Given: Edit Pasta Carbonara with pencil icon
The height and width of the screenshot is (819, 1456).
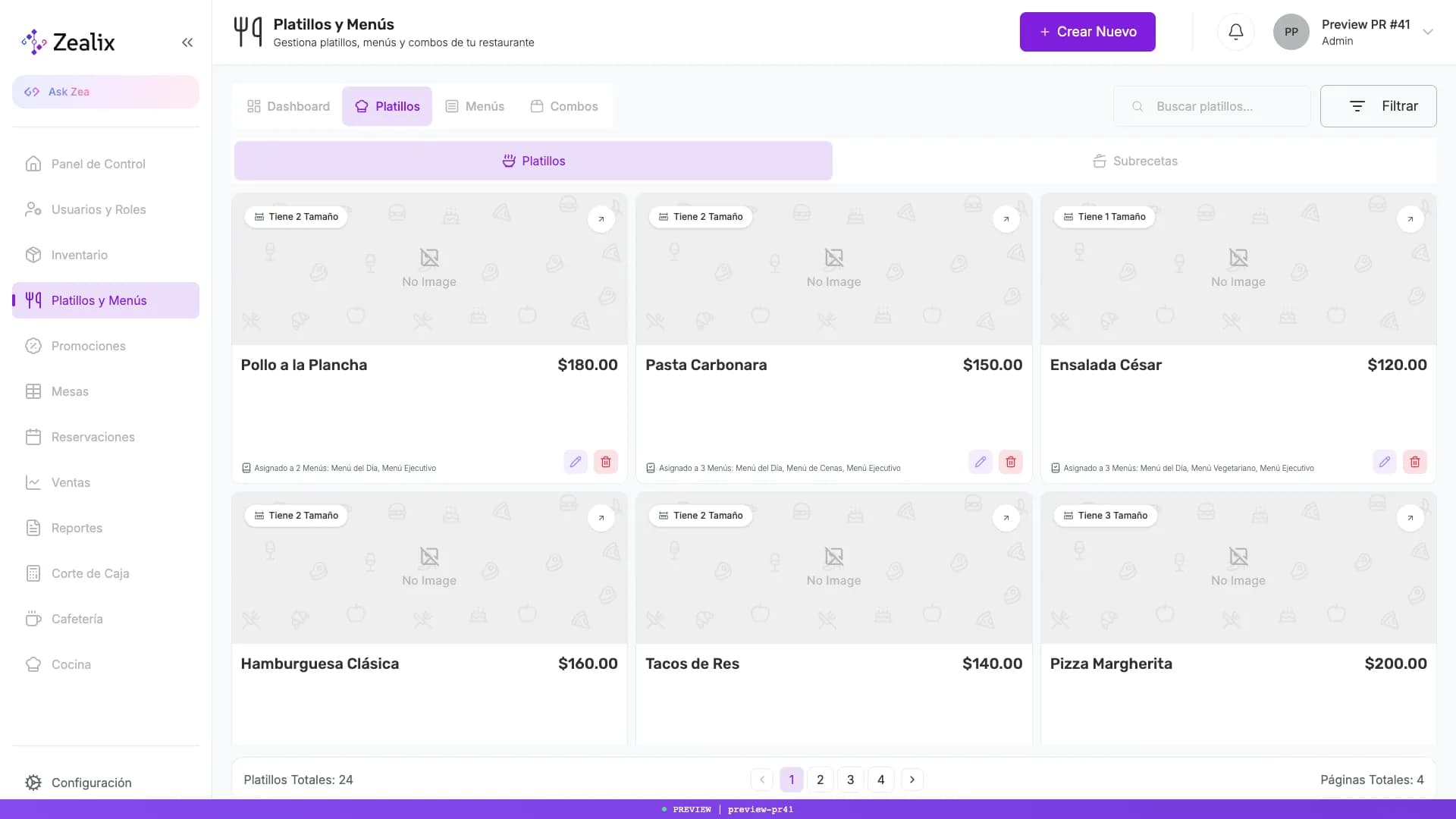Looking at the screenshot, I should [x=981, y=462].
